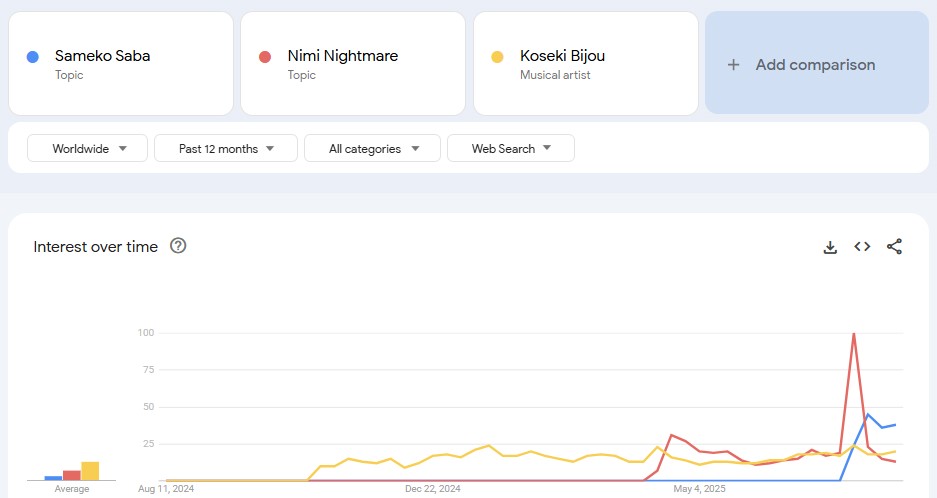The image size is (937, 498).
Task: Click the Dec 22, 2024 axis label
Action: [x=433, y=488]
